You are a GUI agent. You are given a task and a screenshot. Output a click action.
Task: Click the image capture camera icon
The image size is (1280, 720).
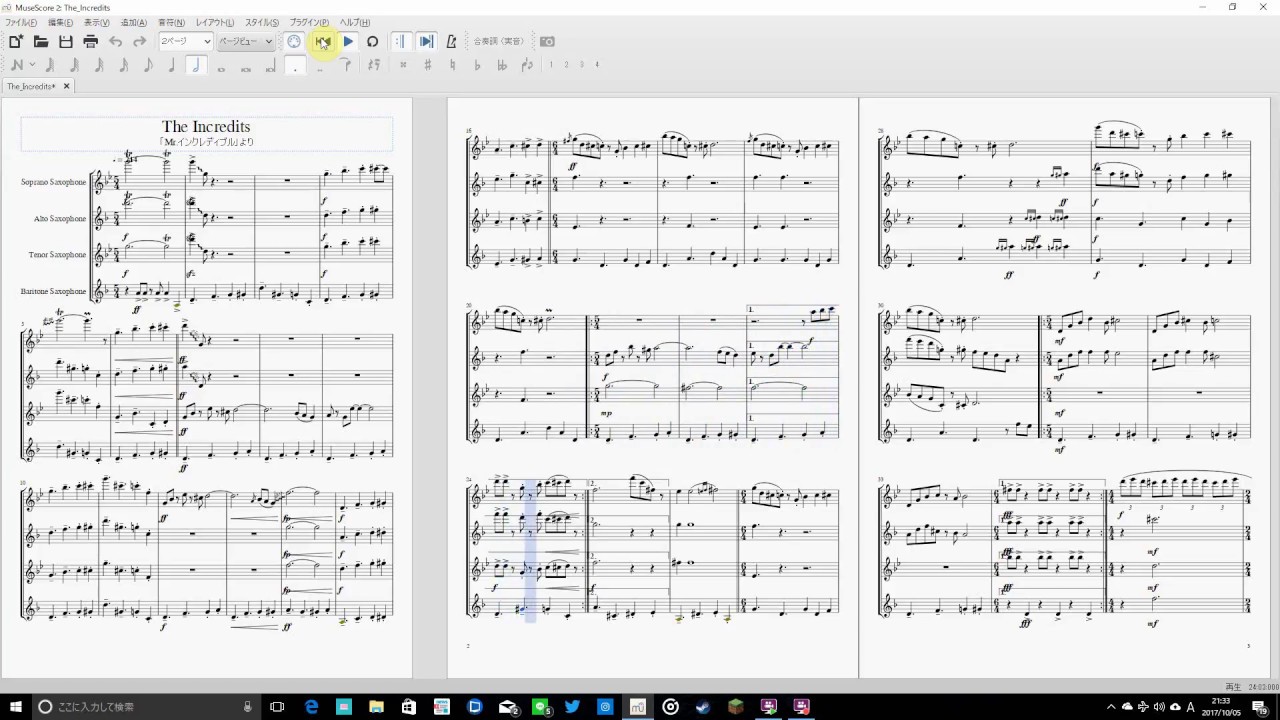[x=547, y=42]
